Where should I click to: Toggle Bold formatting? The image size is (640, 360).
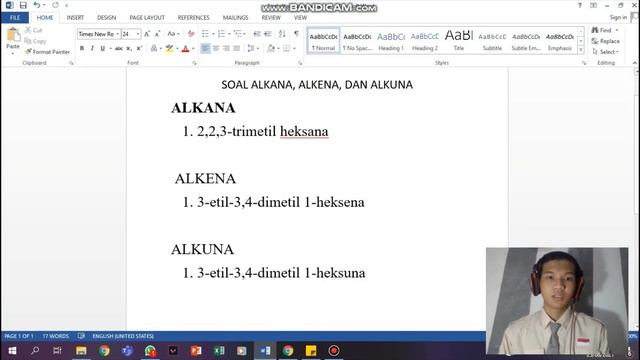coord(82,49)
